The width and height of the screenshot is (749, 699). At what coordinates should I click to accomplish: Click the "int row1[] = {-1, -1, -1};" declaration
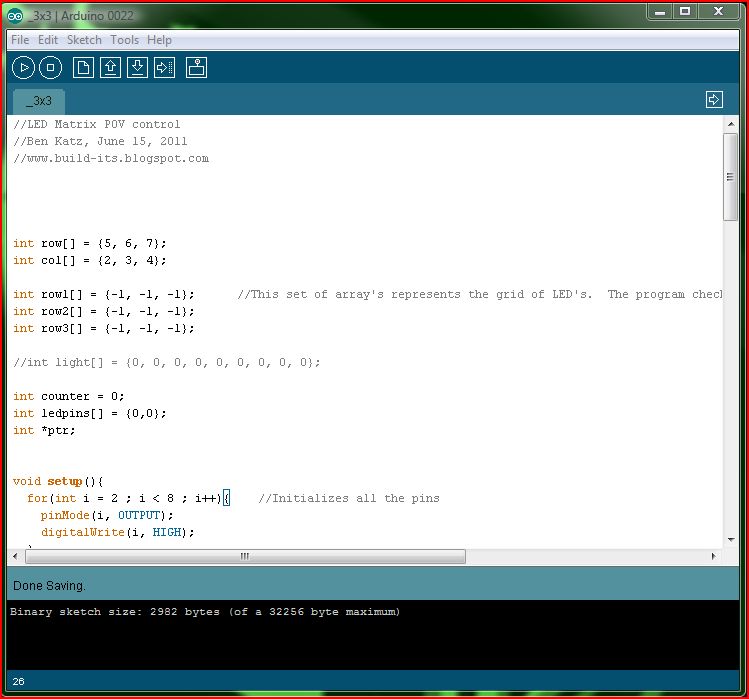104,294
